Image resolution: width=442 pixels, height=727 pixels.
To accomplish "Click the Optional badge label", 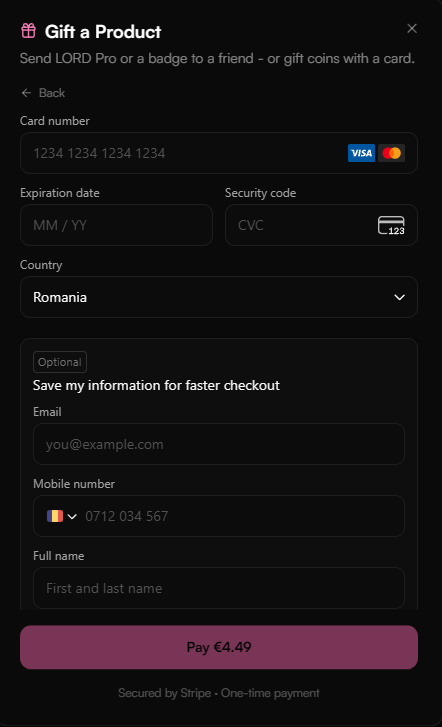I will tap(60, 362).
